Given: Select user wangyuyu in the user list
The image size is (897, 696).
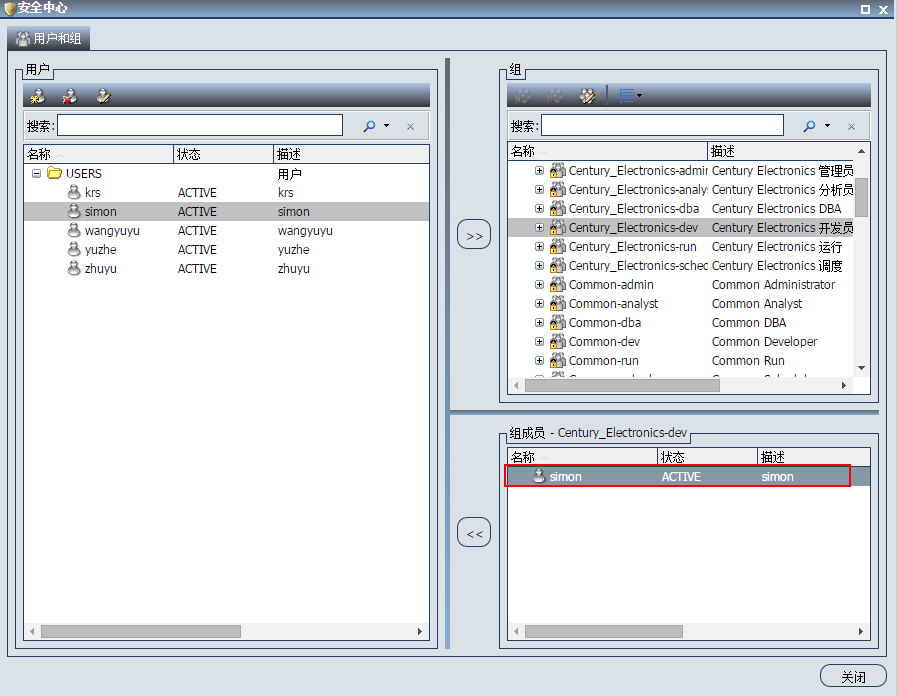Looking at the screenshot, I should 111,231.
